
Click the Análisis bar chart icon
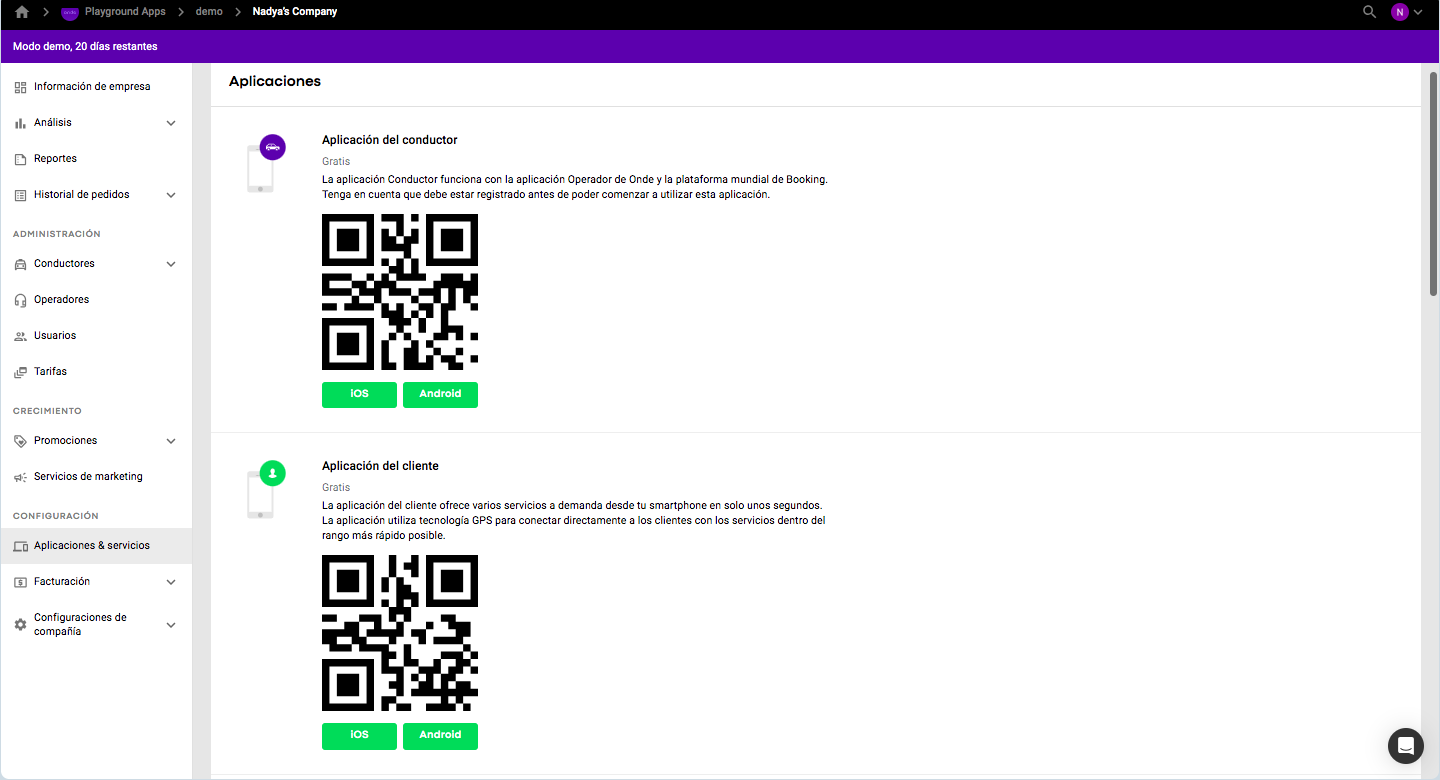pos(20,123)
